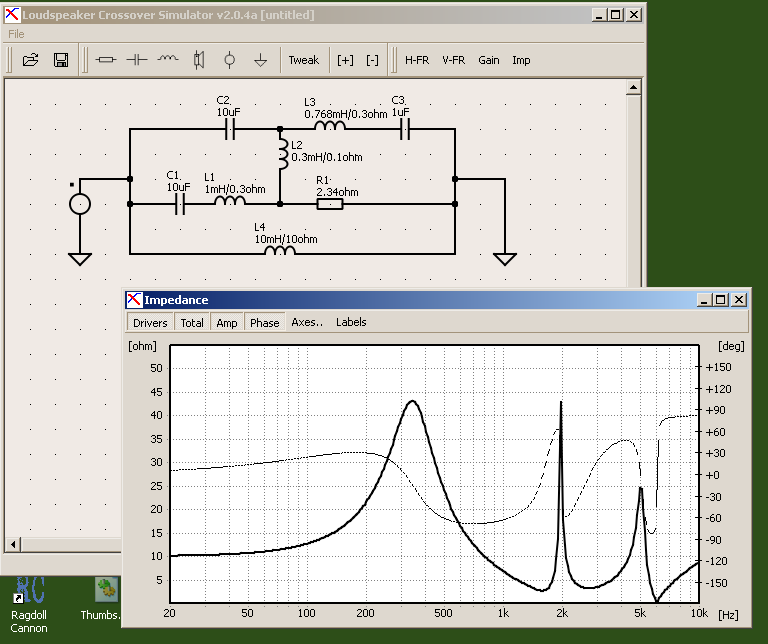Open the Thumbs desktop icon

pos(104,598)
